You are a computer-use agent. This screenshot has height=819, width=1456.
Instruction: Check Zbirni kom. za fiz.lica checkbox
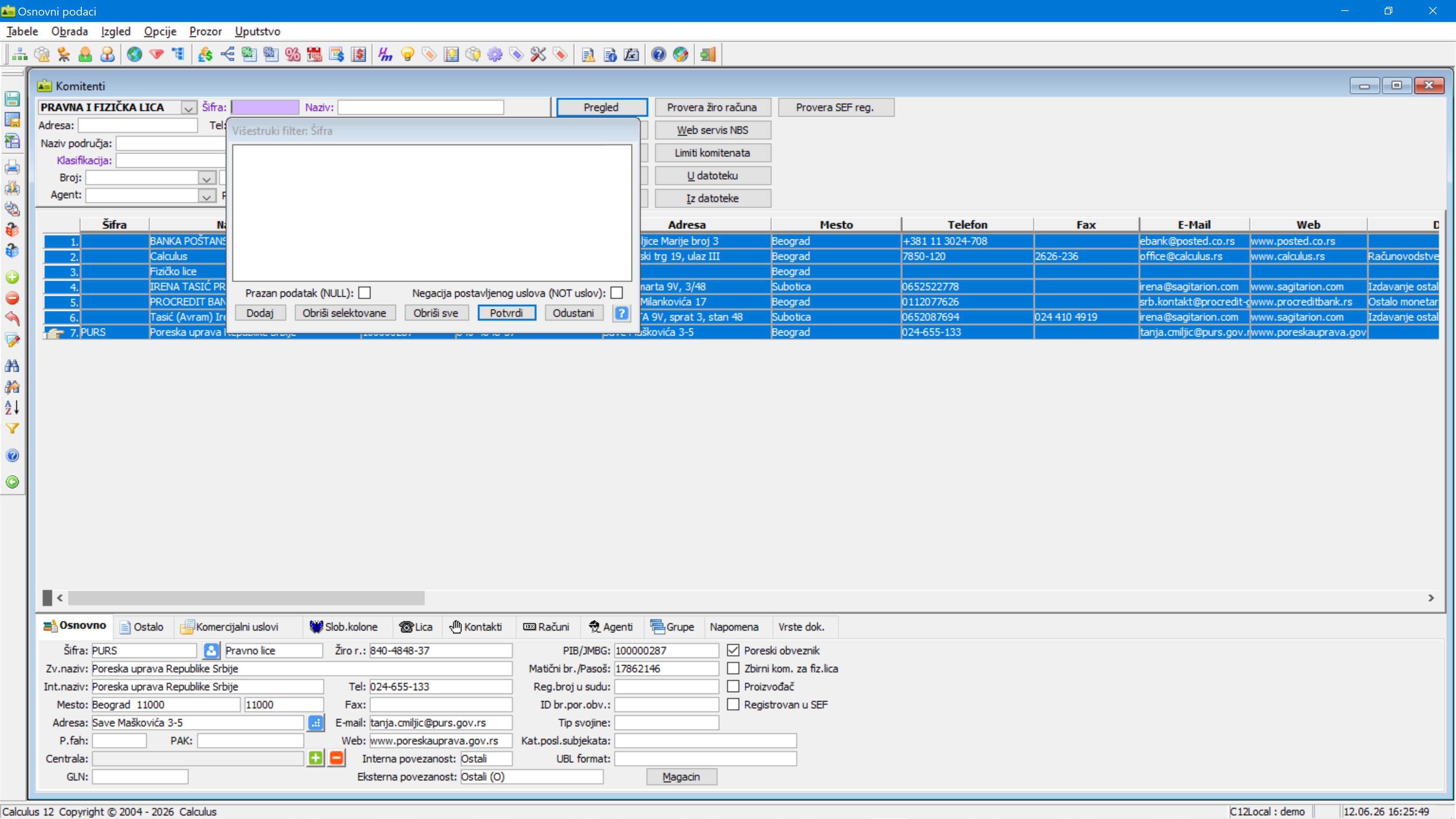pos(733,668)
